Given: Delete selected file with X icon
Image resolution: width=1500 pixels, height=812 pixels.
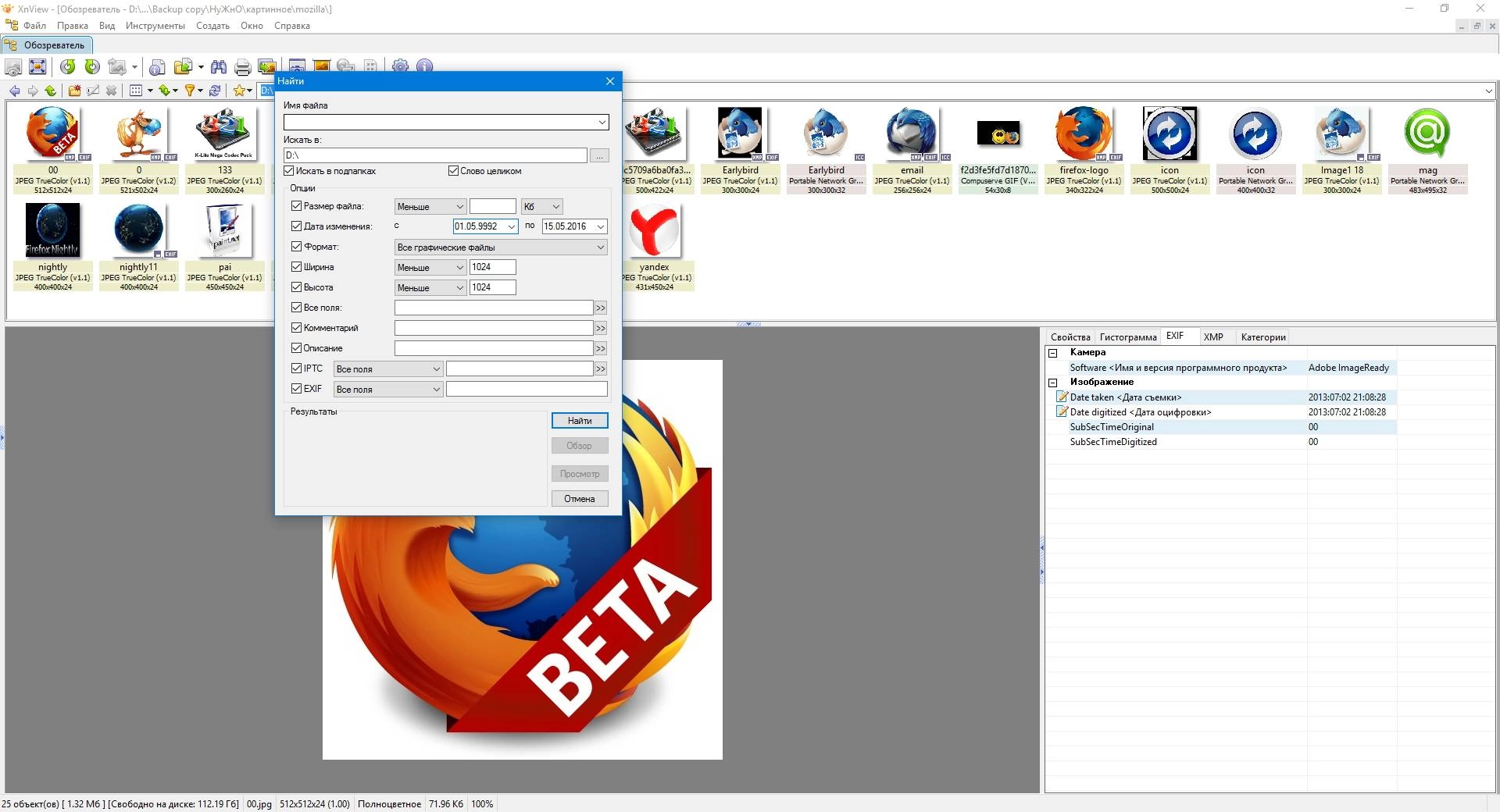Looking at the screenshot, I should [x=111, y=91].
